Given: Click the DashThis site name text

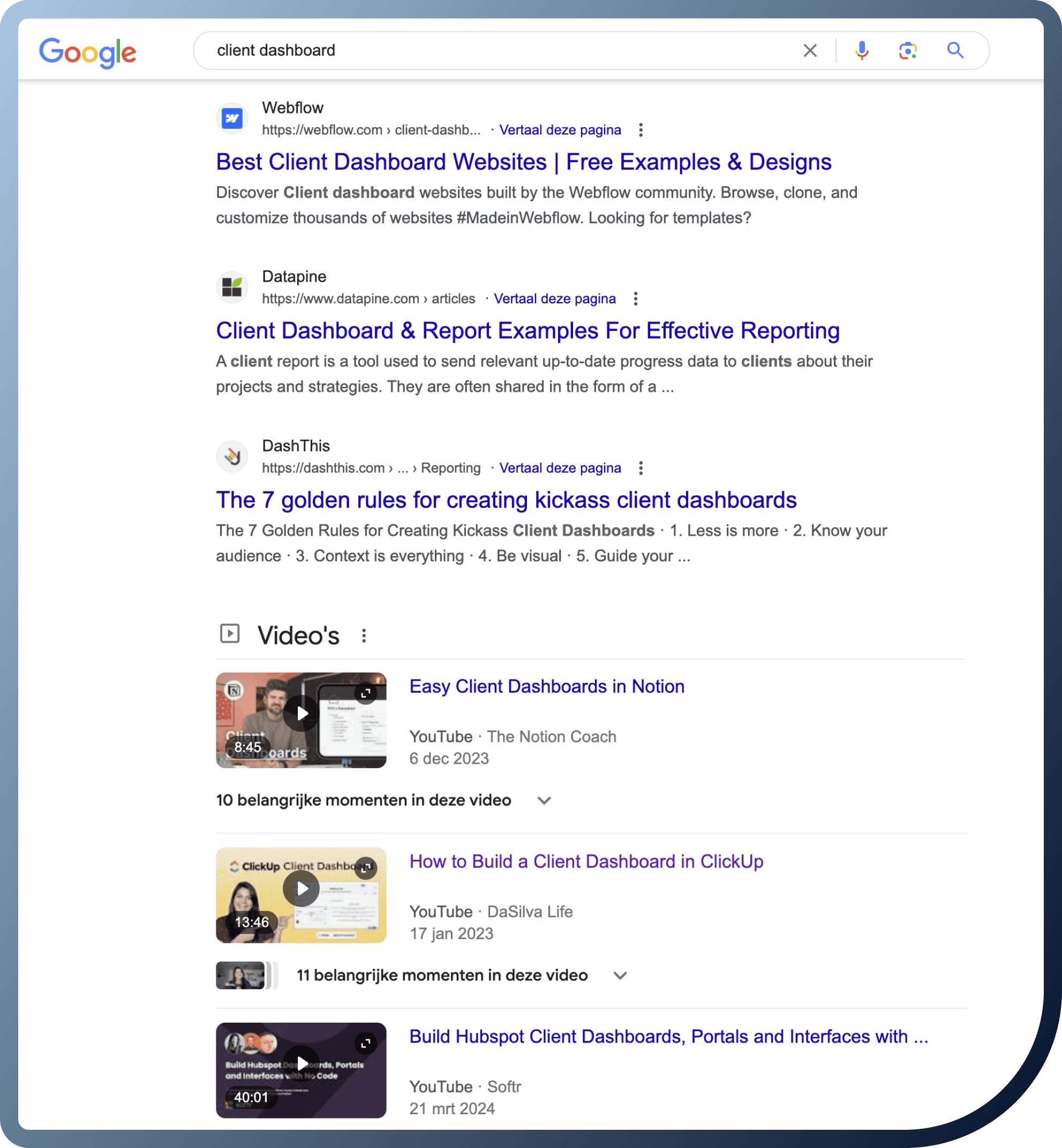Looking at the screenshot, I should tap(296, 446).
